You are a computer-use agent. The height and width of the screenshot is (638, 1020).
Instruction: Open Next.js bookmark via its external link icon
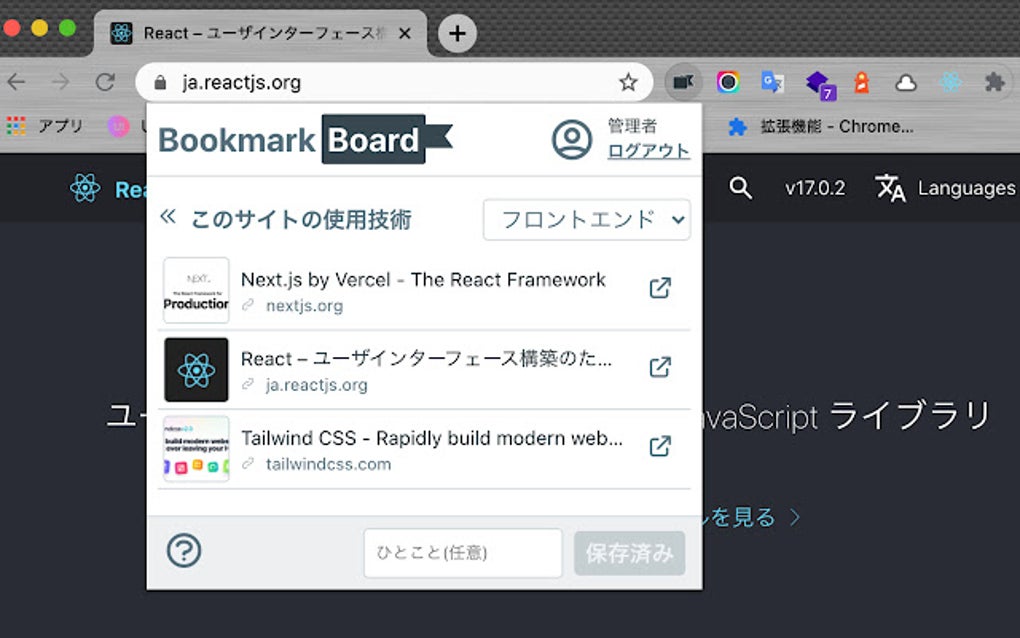(658, 287)
